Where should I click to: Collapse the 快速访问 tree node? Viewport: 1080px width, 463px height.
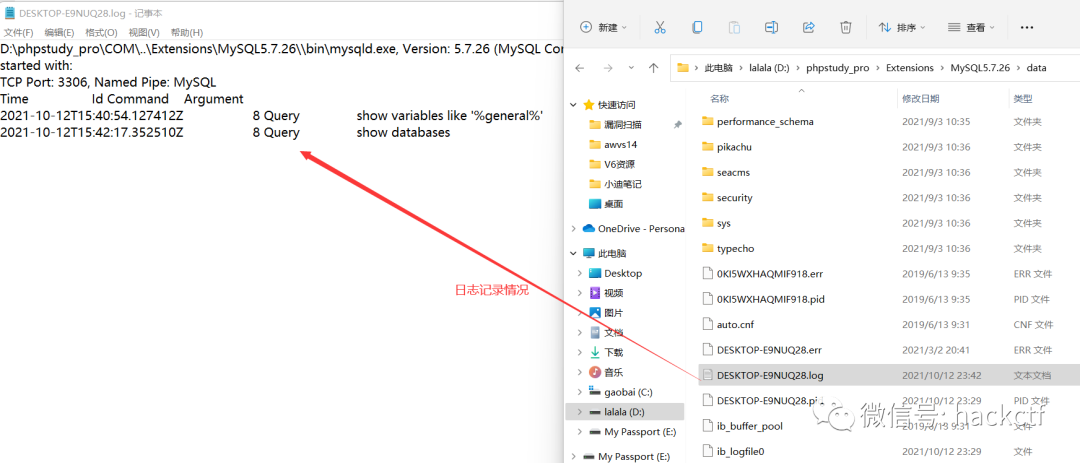573,105
